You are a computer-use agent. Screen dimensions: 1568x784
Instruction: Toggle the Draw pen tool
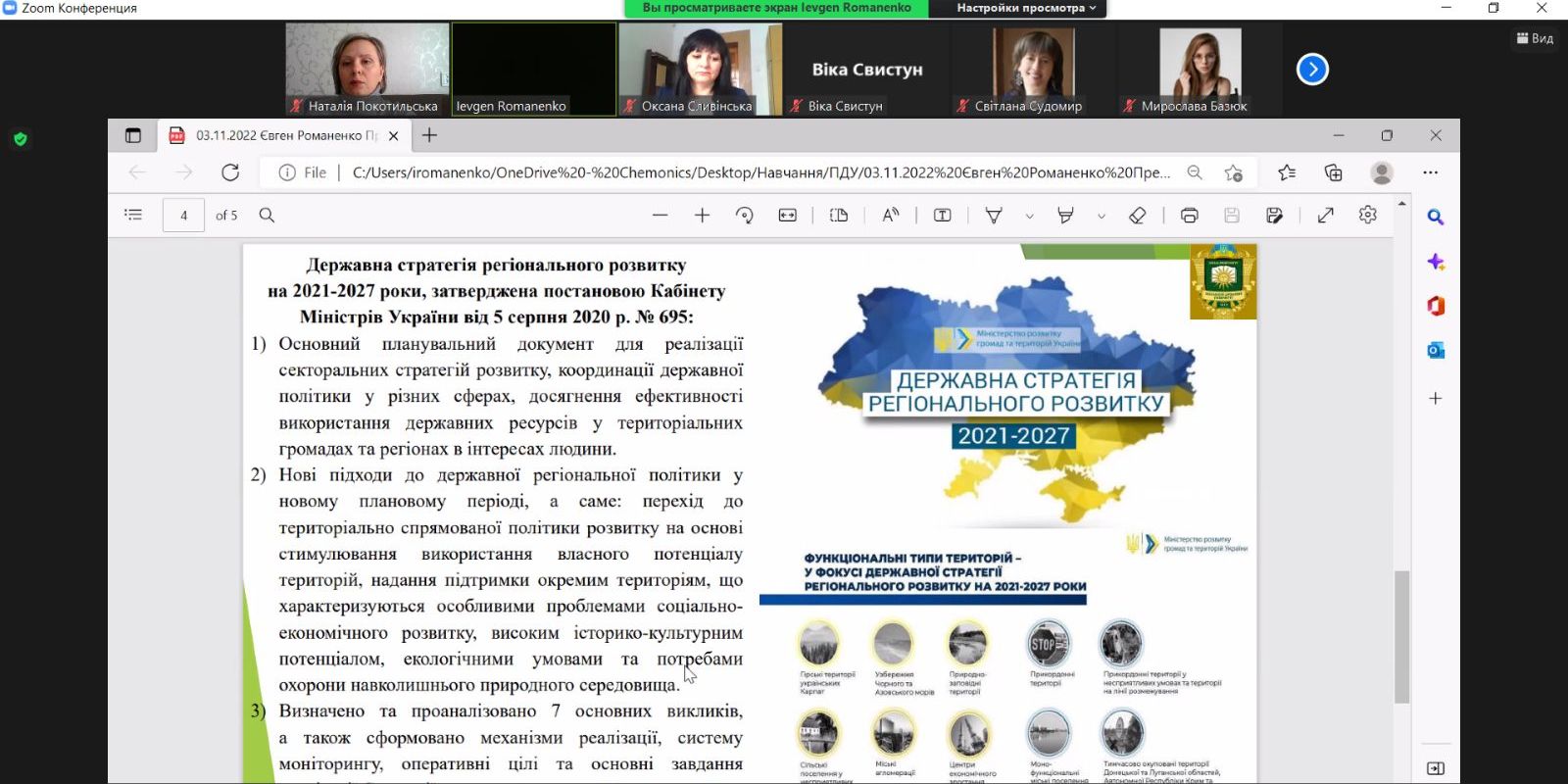coord(994,216)
